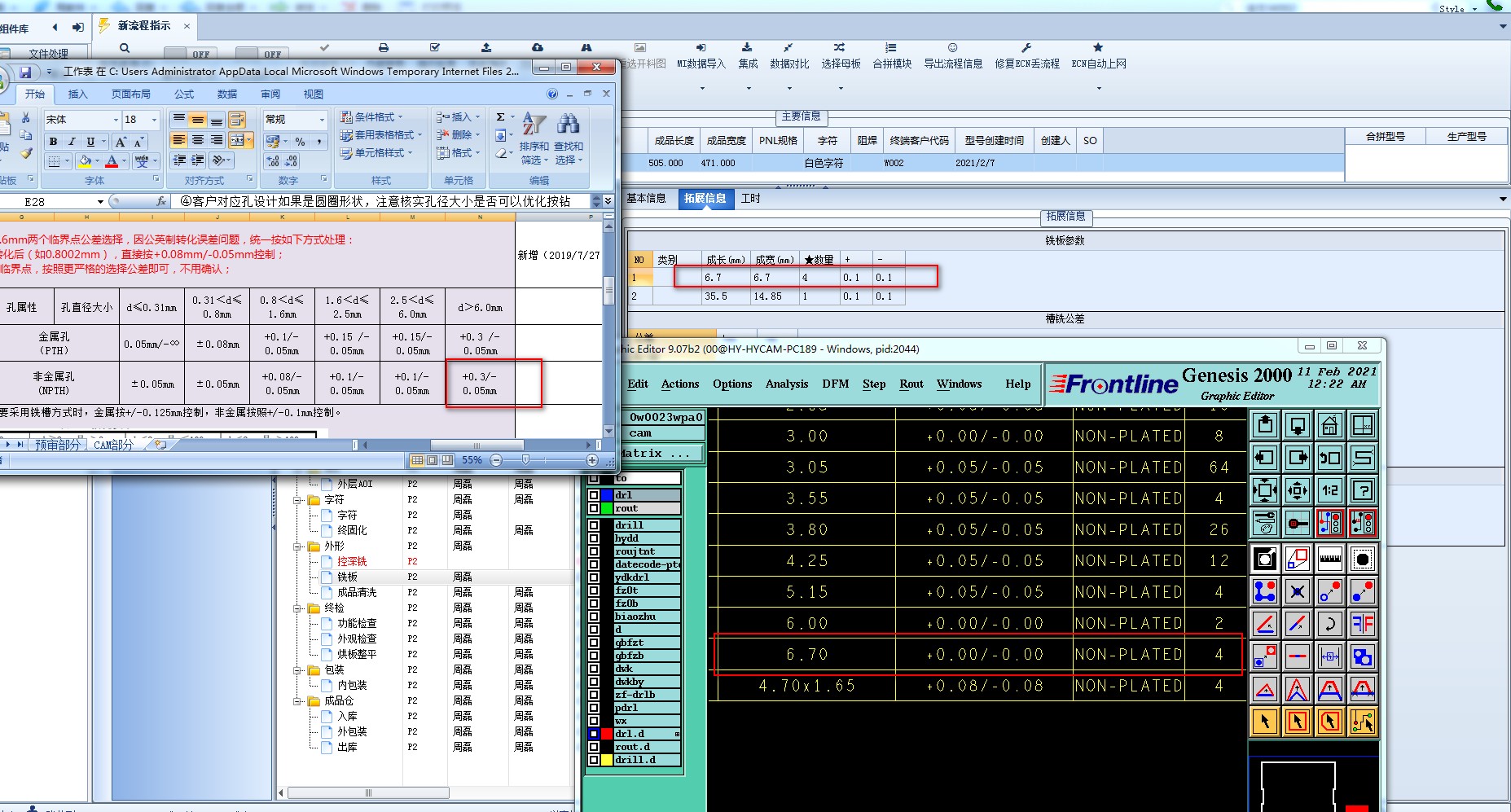This screenshot has height=812, width=1511.
Task: Switch to the 基本信息 tab
Action: point(646,199)
